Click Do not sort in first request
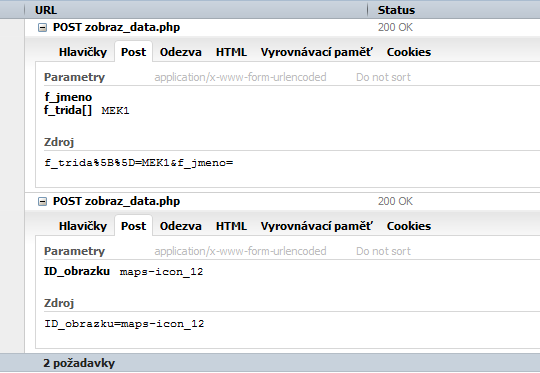The width and height of the screenshot is (540, 373). point(383,77)
